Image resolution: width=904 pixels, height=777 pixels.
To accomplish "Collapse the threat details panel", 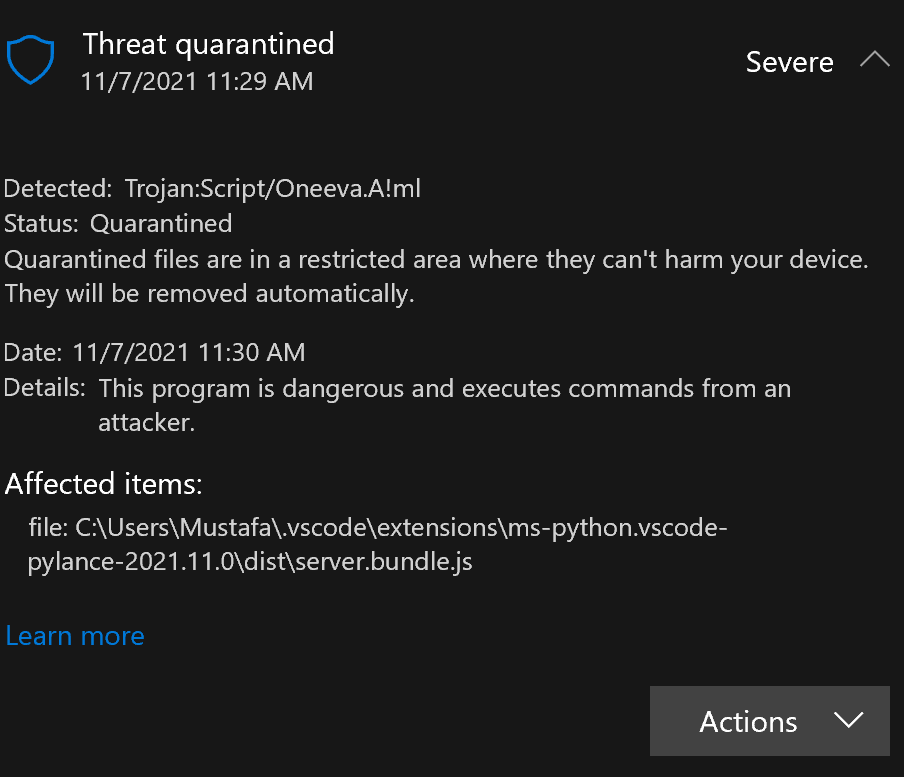I will click(875, 58).
